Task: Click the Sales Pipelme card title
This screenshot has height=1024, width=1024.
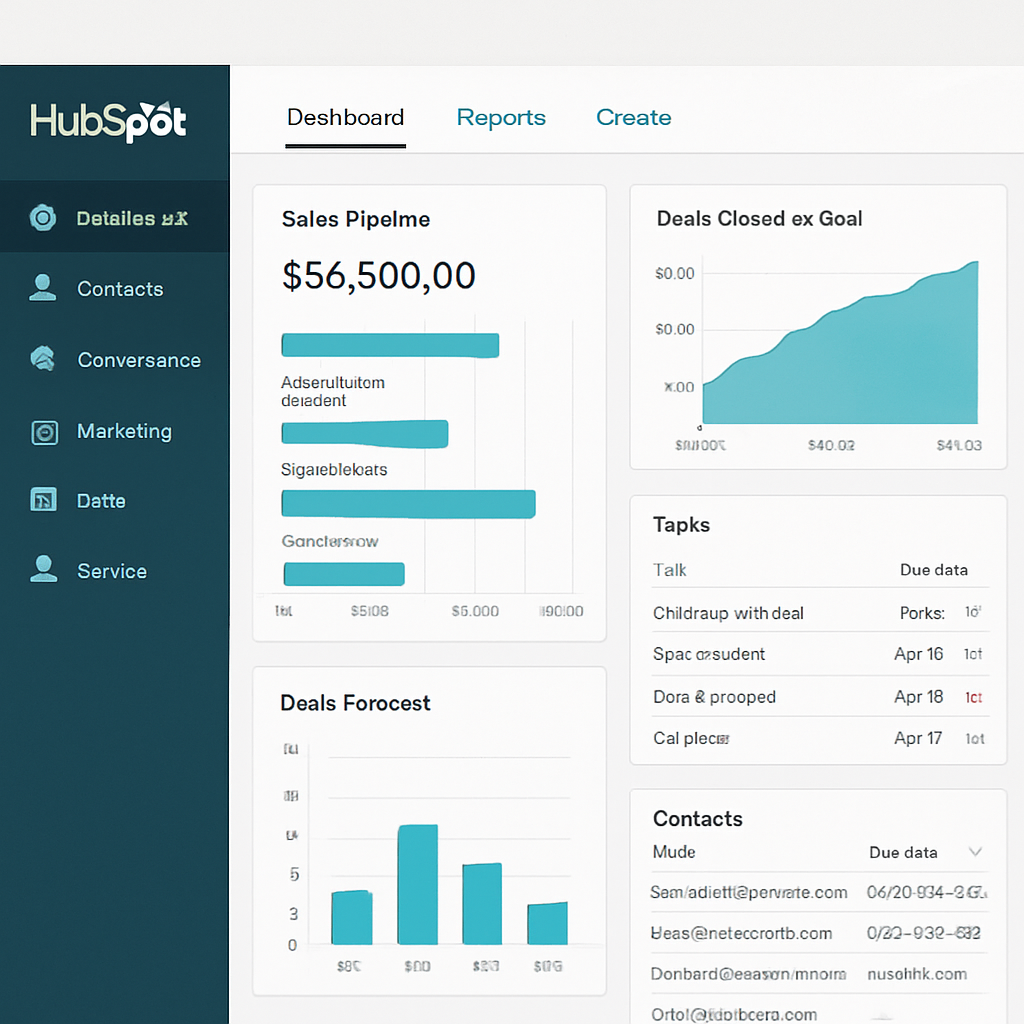Action: pyautogui.click(x=356, y=219)
